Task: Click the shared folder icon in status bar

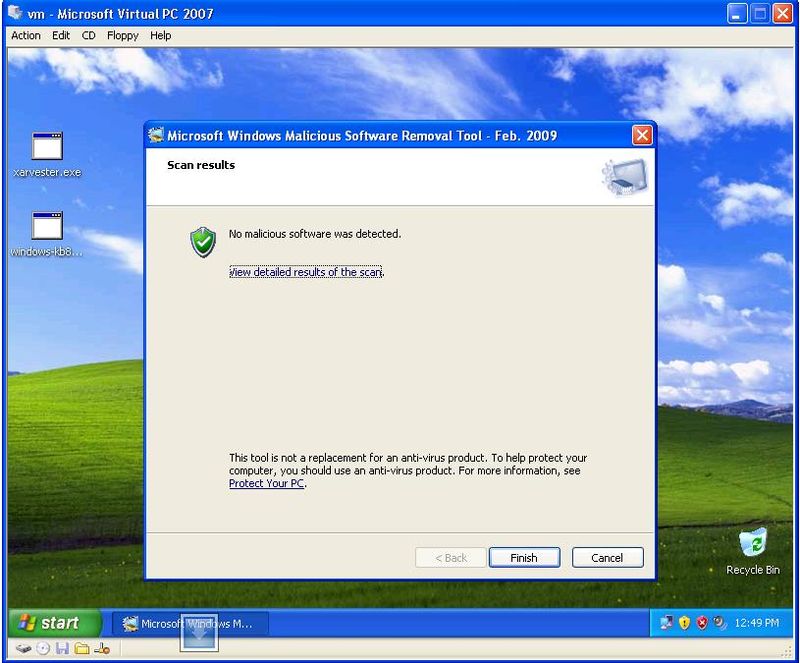Action: 81,648
